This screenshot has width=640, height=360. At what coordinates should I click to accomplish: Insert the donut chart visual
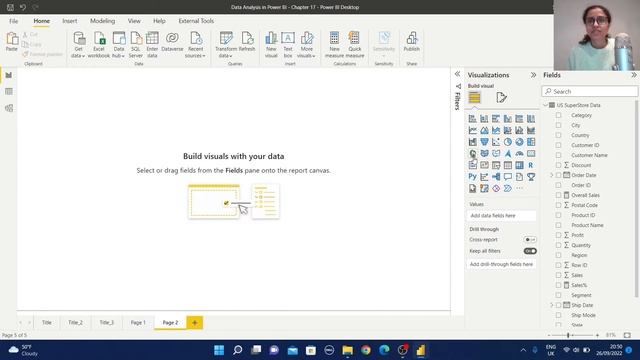[519, 142]
